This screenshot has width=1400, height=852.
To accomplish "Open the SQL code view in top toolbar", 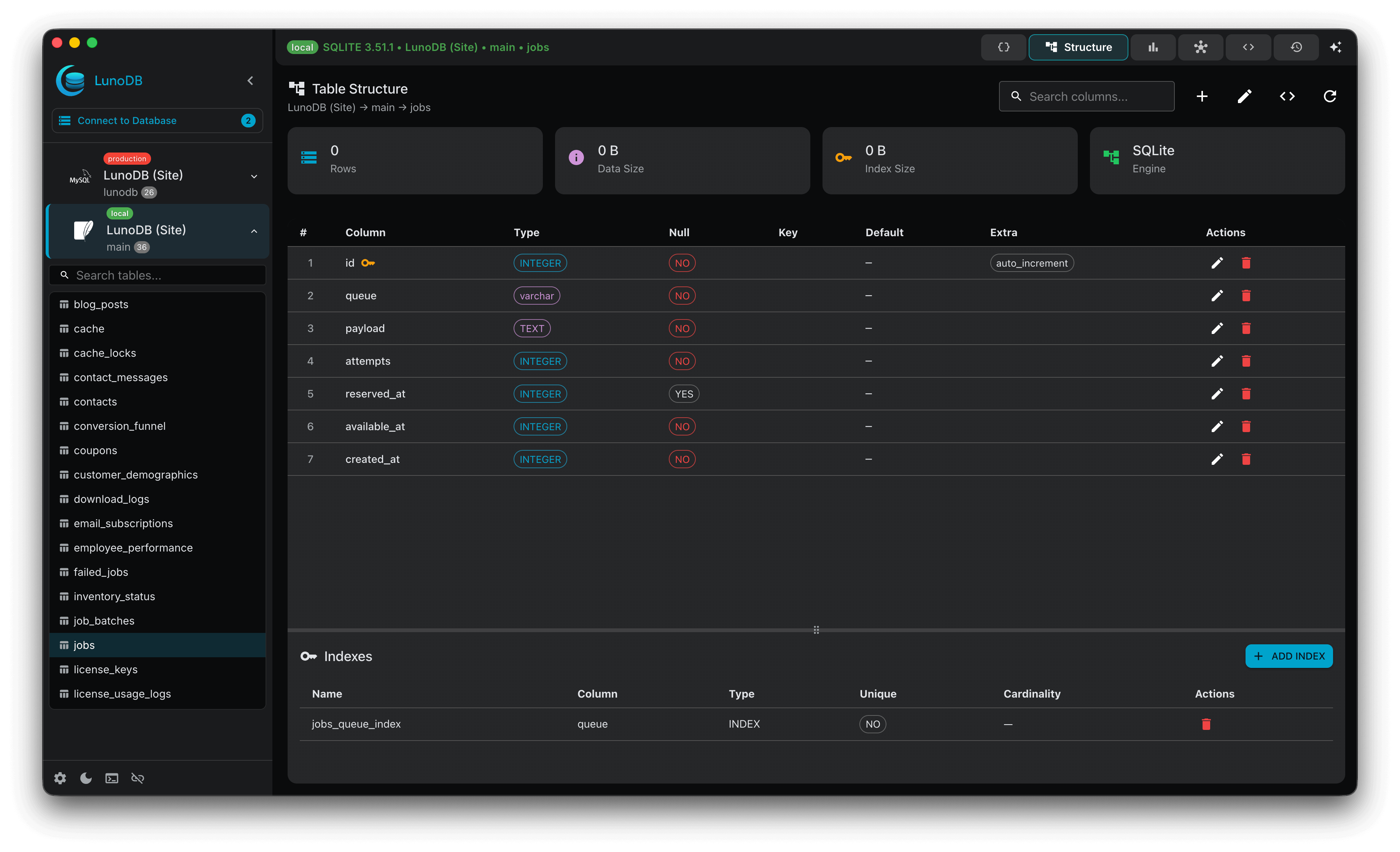I will pos(1248,47).
